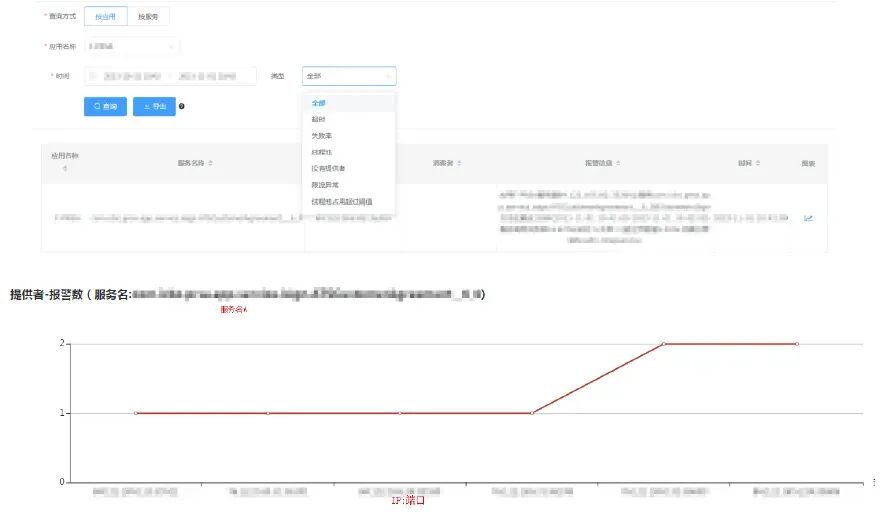
Task: Click the blue 导出 export button
Action: 154,106
